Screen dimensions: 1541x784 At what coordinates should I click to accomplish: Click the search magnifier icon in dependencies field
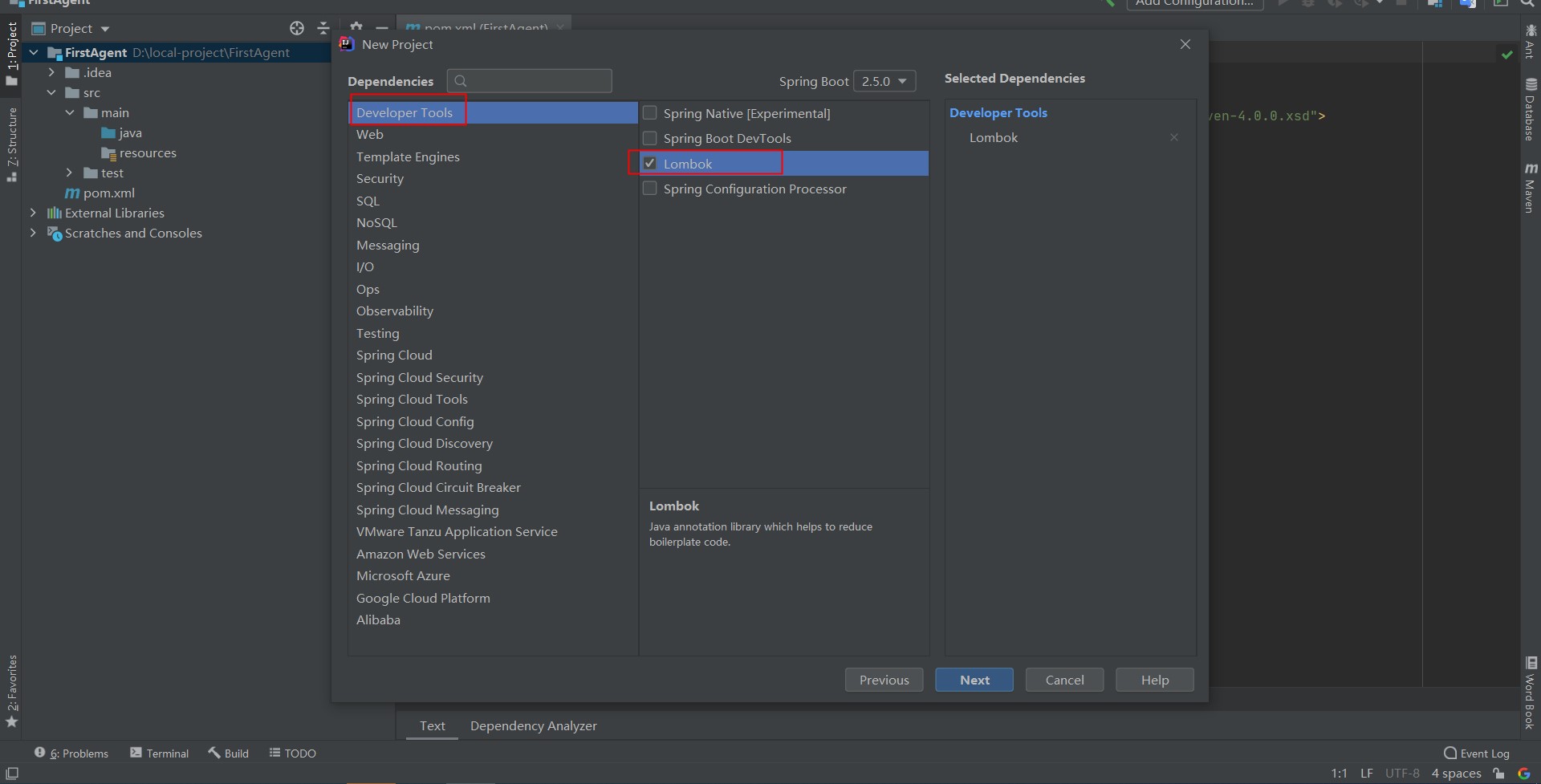[x=461, y=81]
